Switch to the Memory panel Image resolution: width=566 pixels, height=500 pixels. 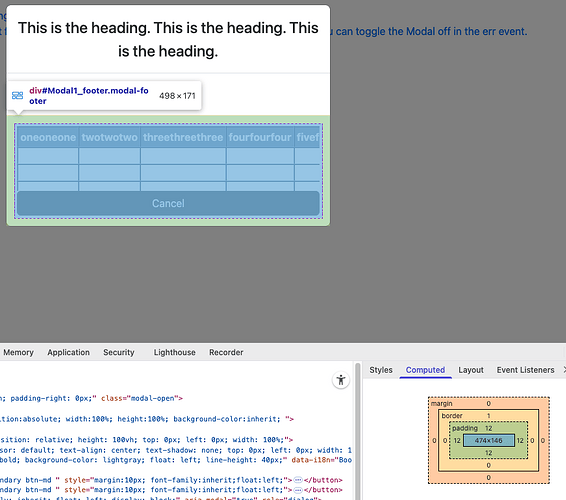tap(18, 352)
